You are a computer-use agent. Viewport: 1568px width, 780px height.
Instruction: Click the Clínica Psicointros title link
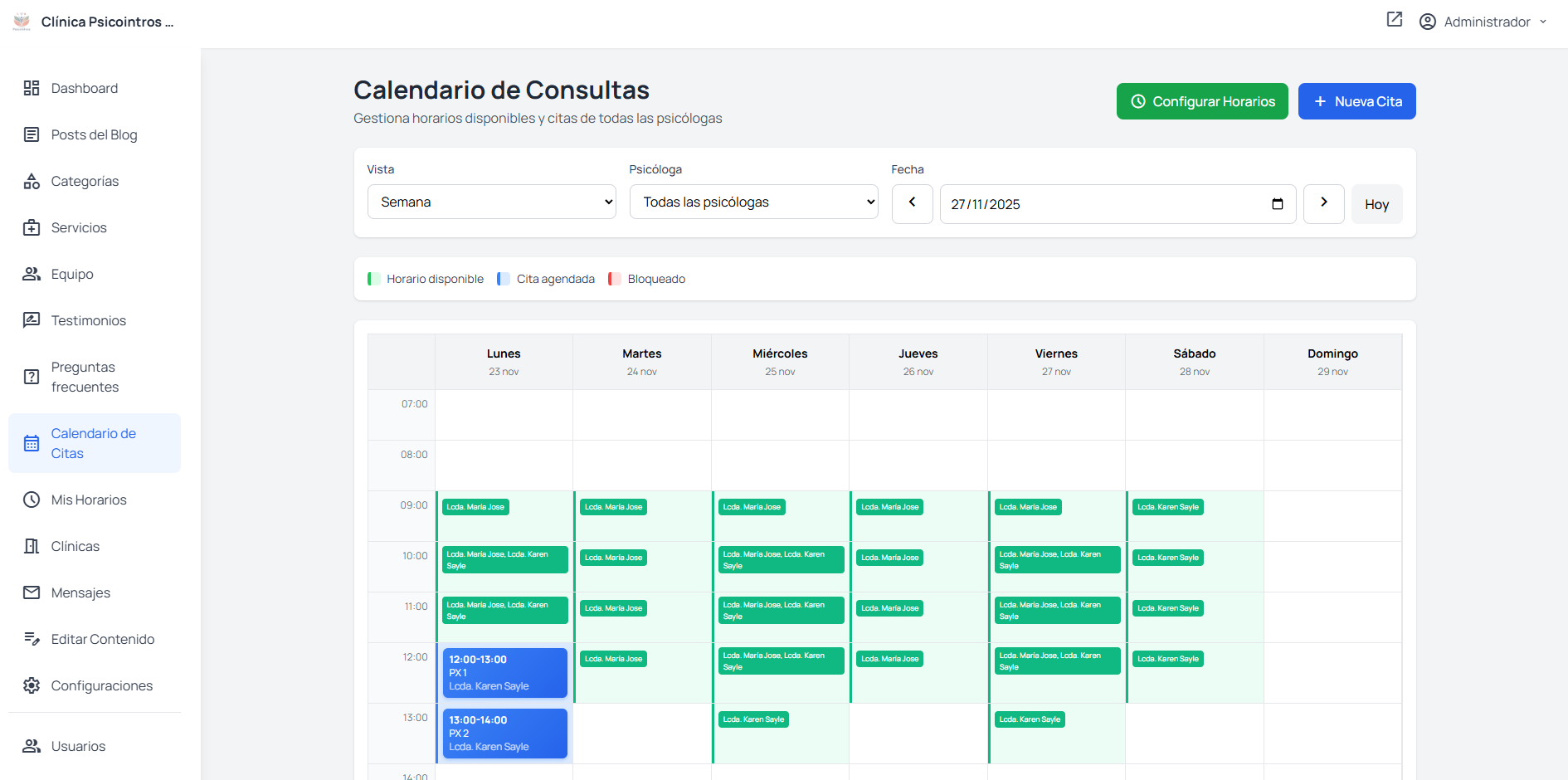[108, 22]
